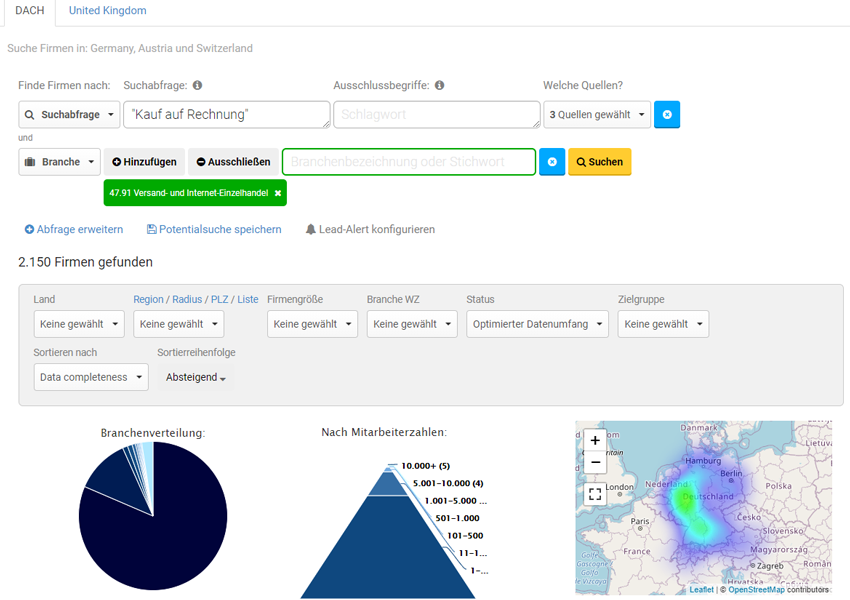Open Lead-Alert konfigurieren
850x600 pixels.
(370, 229)
